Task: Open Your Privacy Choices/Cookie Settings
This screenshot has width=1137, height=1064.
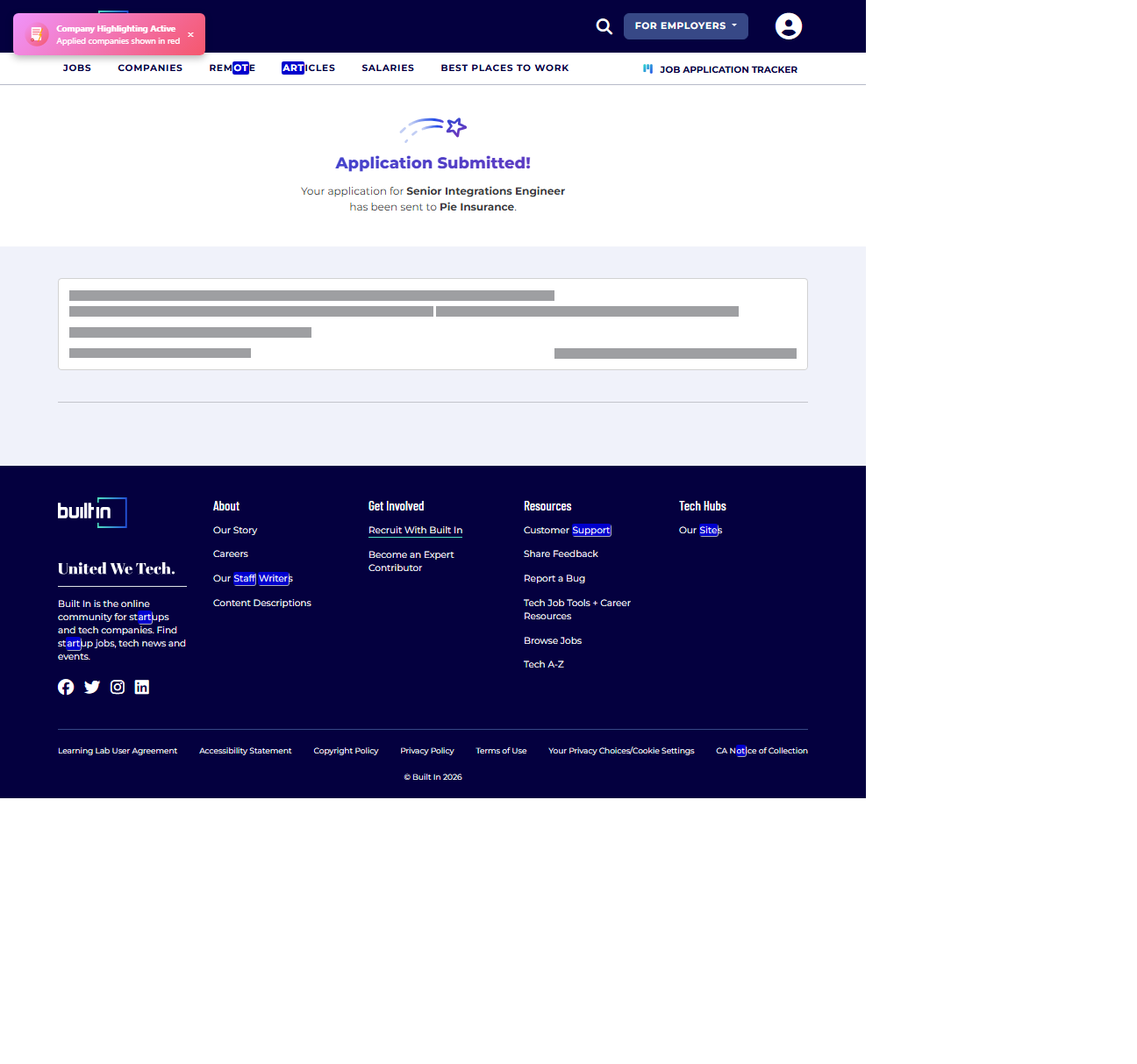Action: [x=621, y=751]
